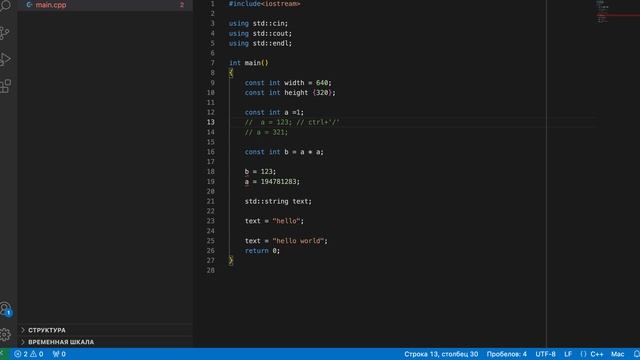The width and height of the screenshot is (640, 360).
Task: Click 'const int b = a * a;' line
Action: pos(284,152)
